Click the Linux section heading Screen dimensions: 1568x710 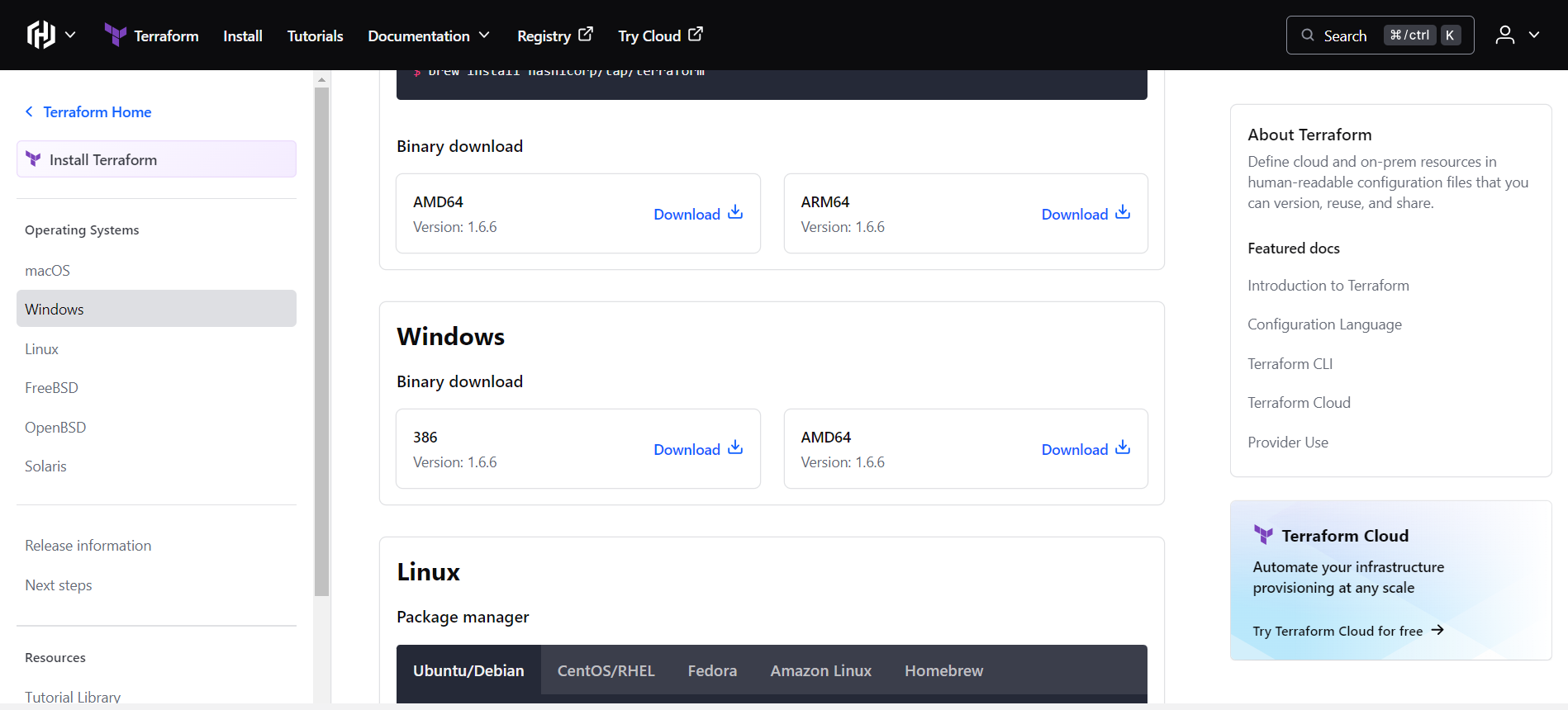pyautogui.click(x=428, y=571)
